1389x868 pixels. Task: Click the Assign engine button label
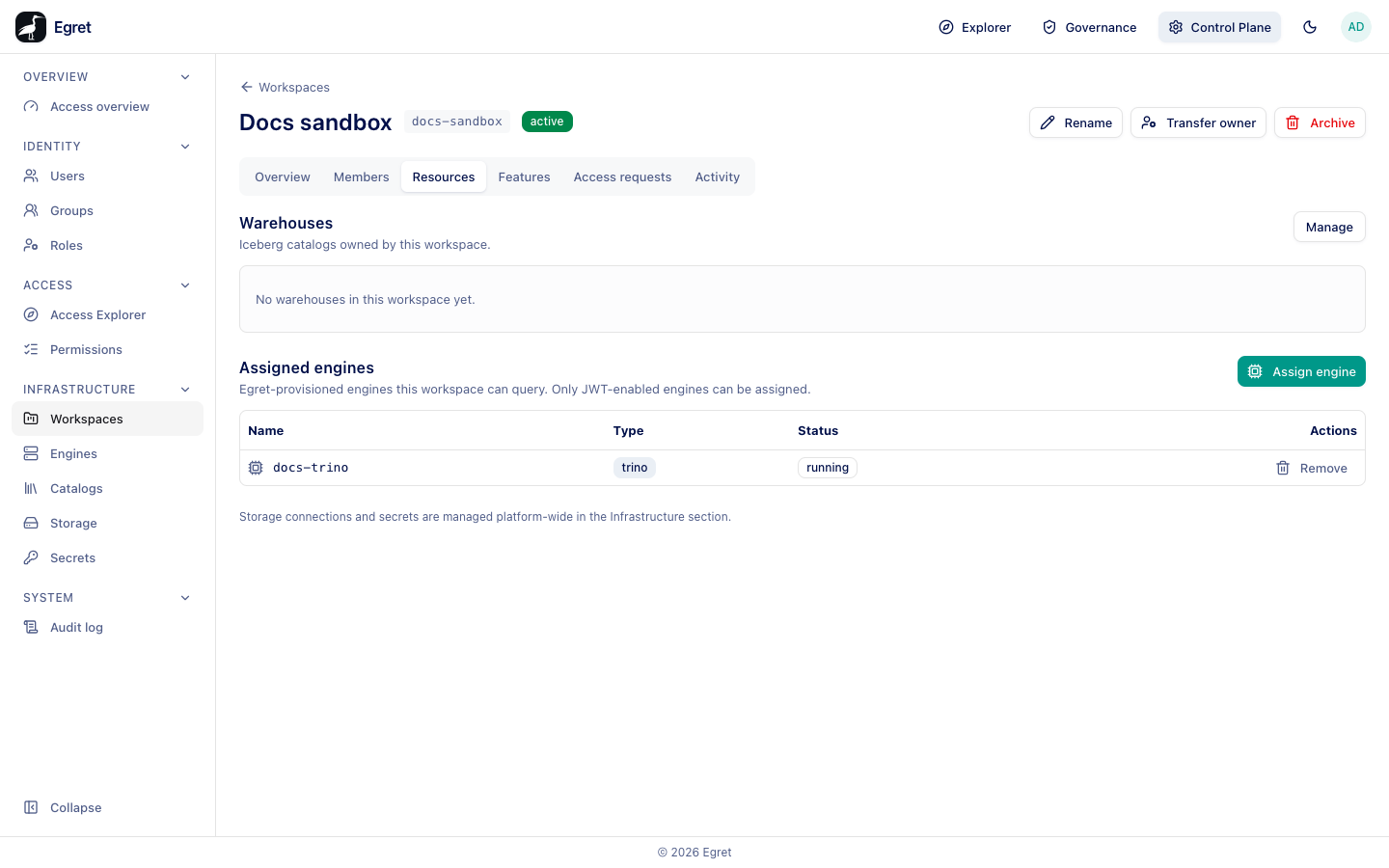1314,371
